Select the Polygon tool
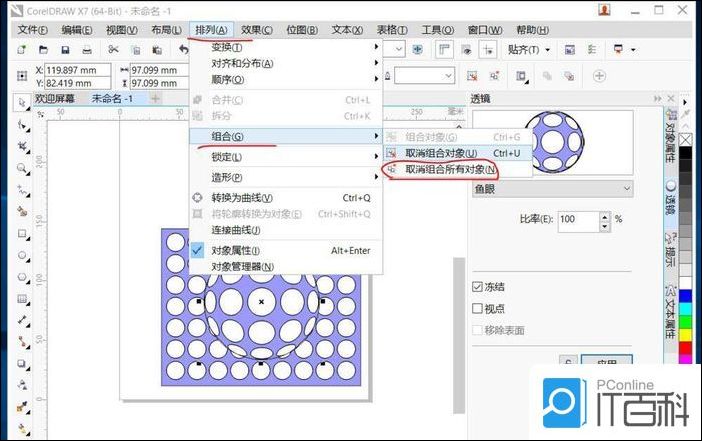Screen dimensions: 702x441 [22, 277]
